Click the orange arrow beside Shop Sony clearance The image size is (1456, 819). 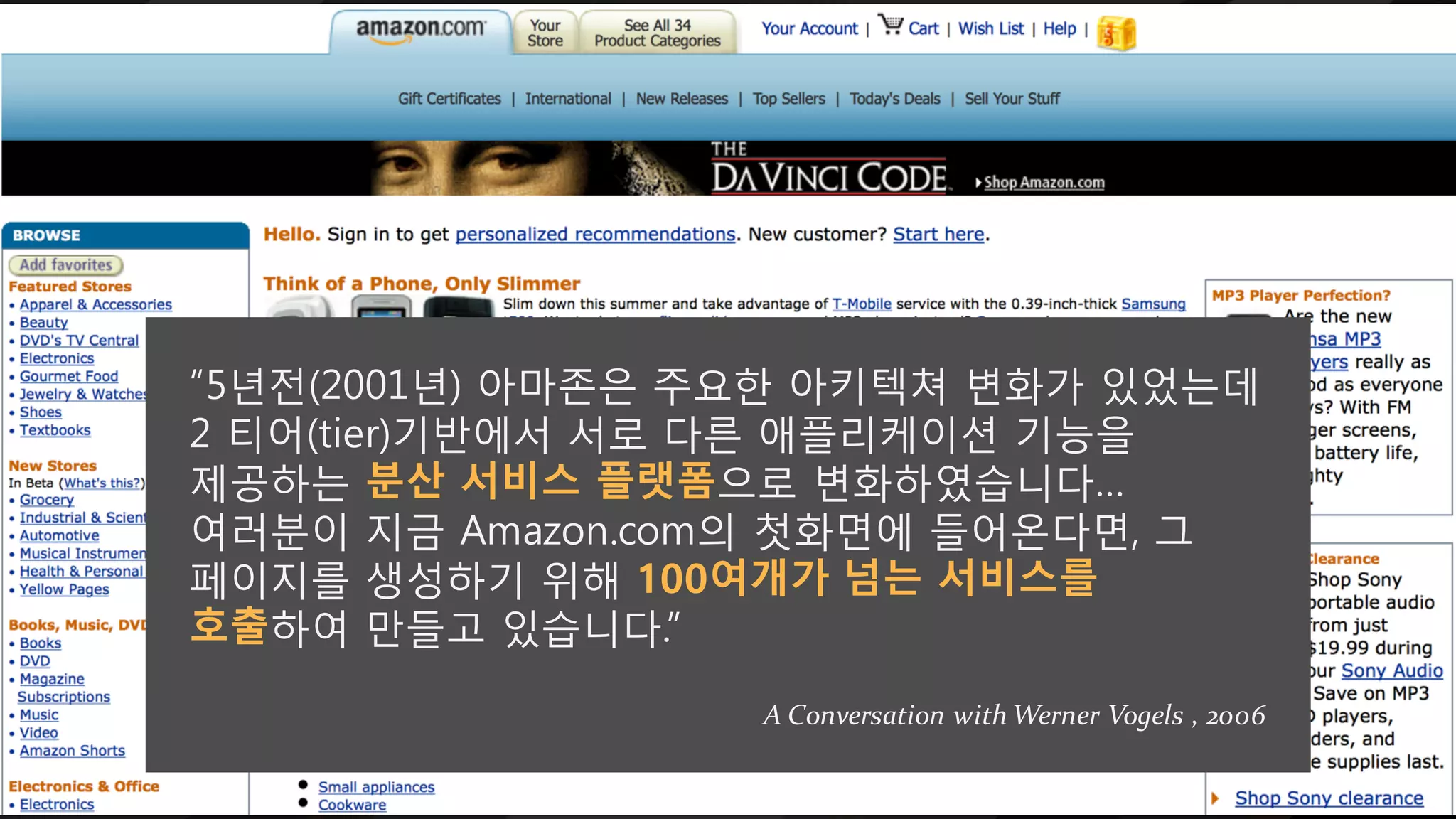pos(1216,798)
